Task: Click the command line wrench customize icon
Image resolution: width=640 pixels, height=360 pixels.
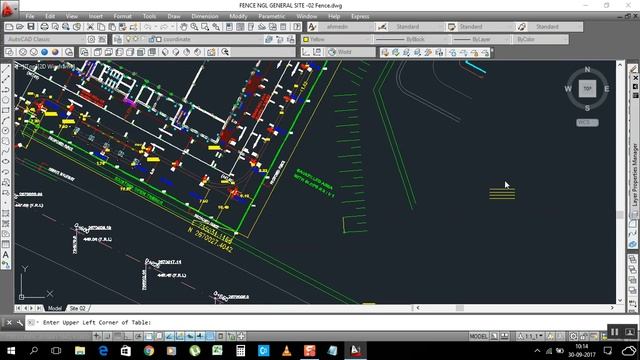Action: 20,322
